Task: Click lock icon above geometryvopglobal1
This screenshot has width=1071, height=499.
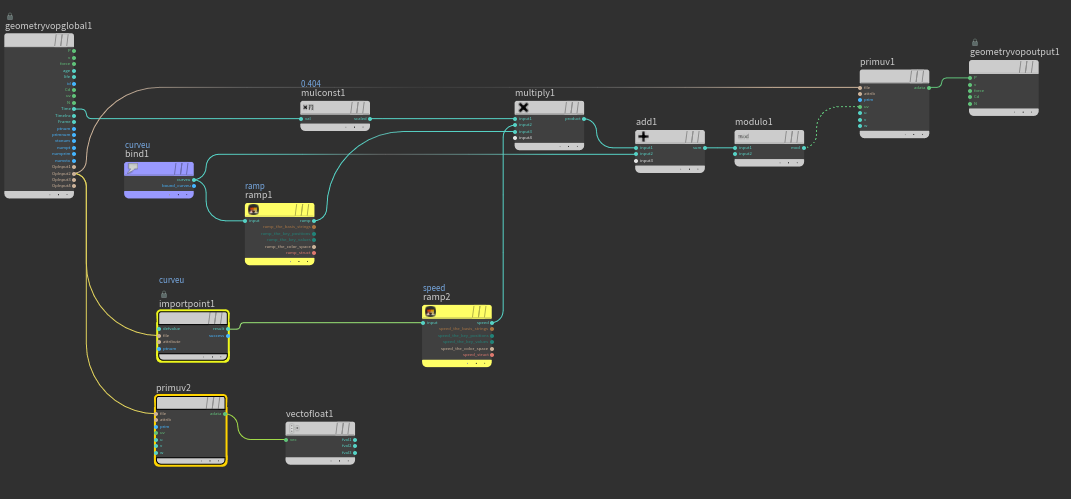Action: click(9, 16)
